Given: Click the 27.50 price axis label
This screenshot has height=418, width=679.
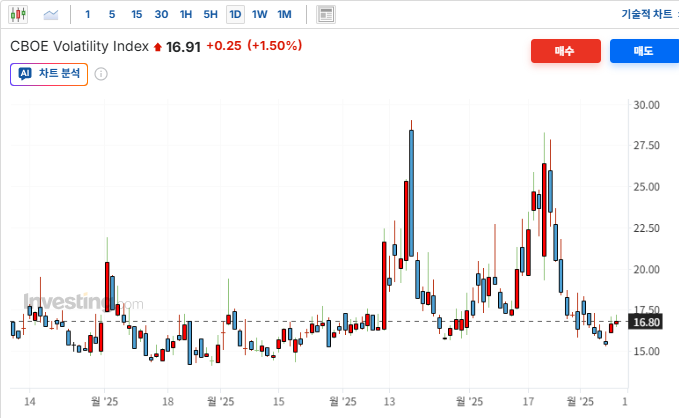Looking at the screenshot, I should (647, 145).
